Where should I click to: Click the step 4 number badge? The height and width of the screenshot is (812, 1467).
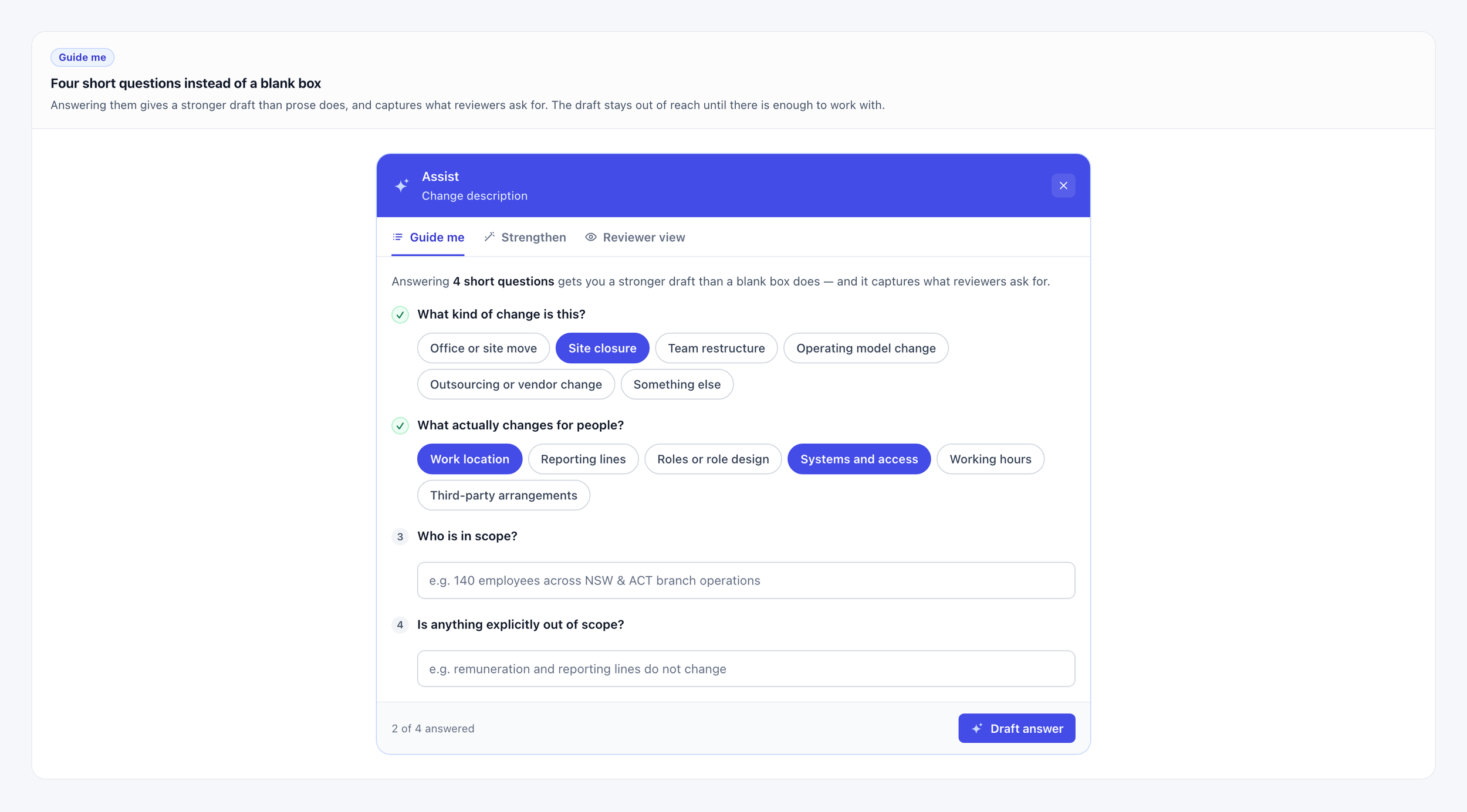tap(400, 625)
